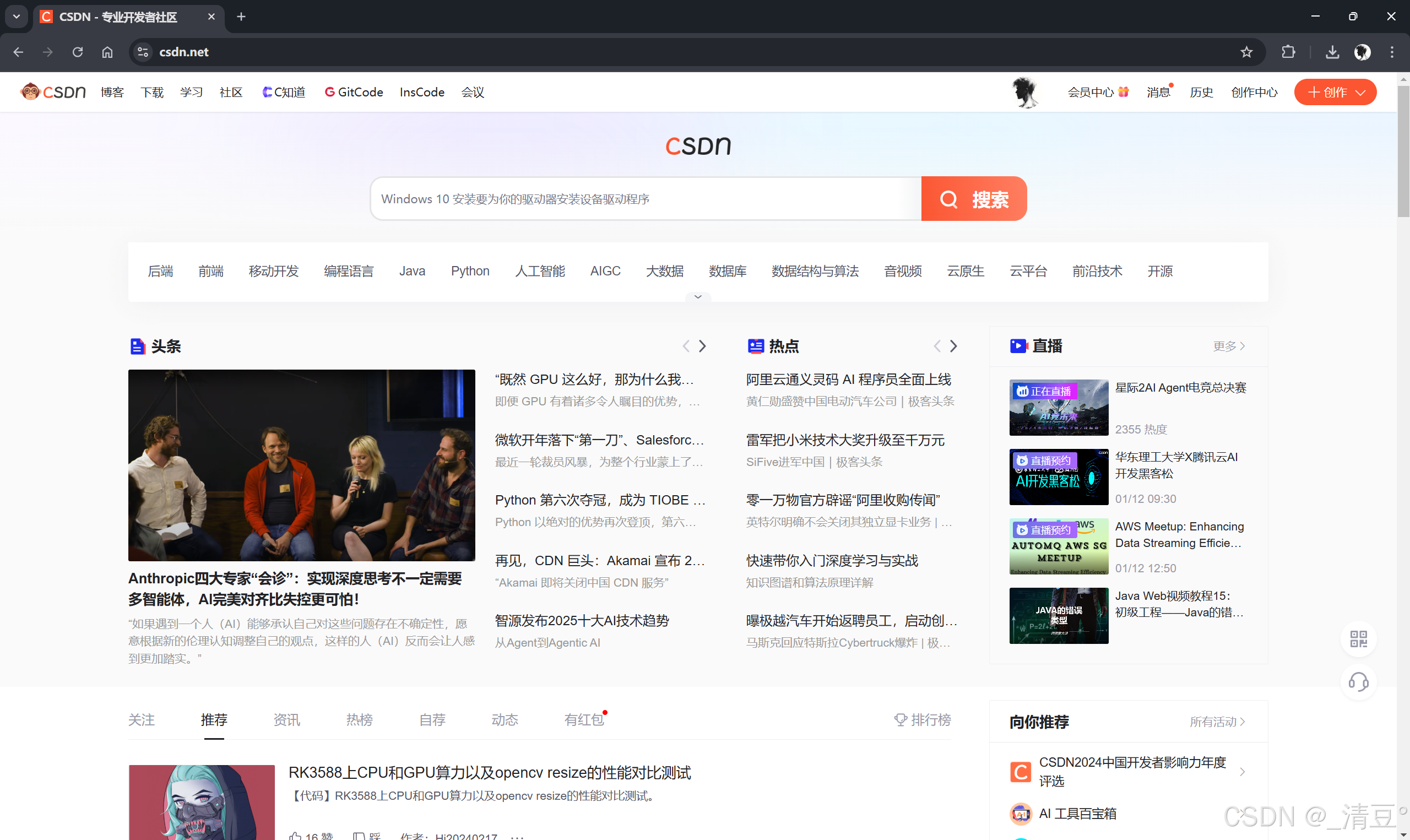
Task: Show previous 热点 items arrow
Action: 937,346
